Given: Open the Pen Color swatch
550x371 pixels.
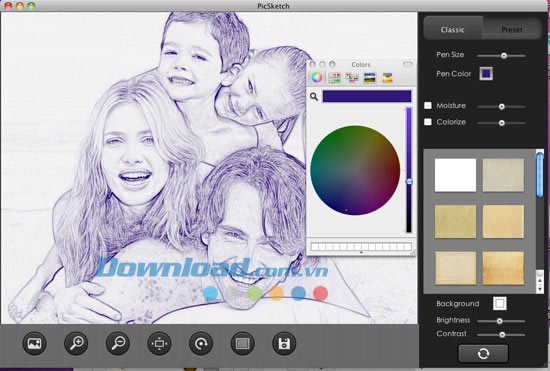Looking at the screenshot, I should click(486, 74).
